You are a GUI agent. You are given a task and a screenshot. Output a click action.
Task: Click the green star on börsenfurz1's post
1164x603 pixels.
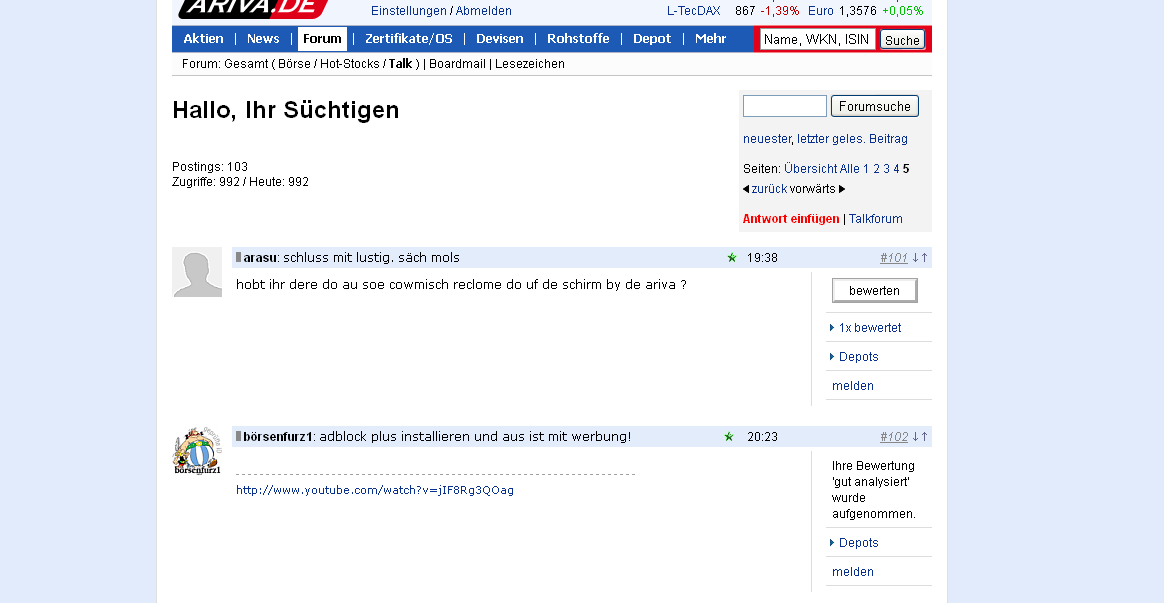(x=729, y=437)
